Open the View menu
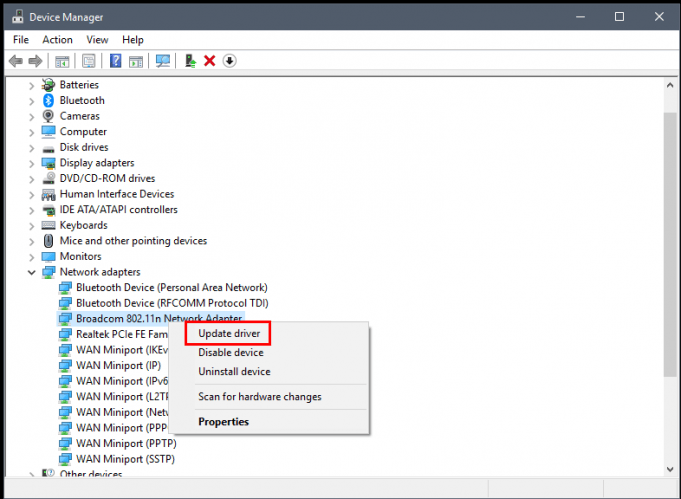Viewport: 681px width, 499px height. point(97,40)
